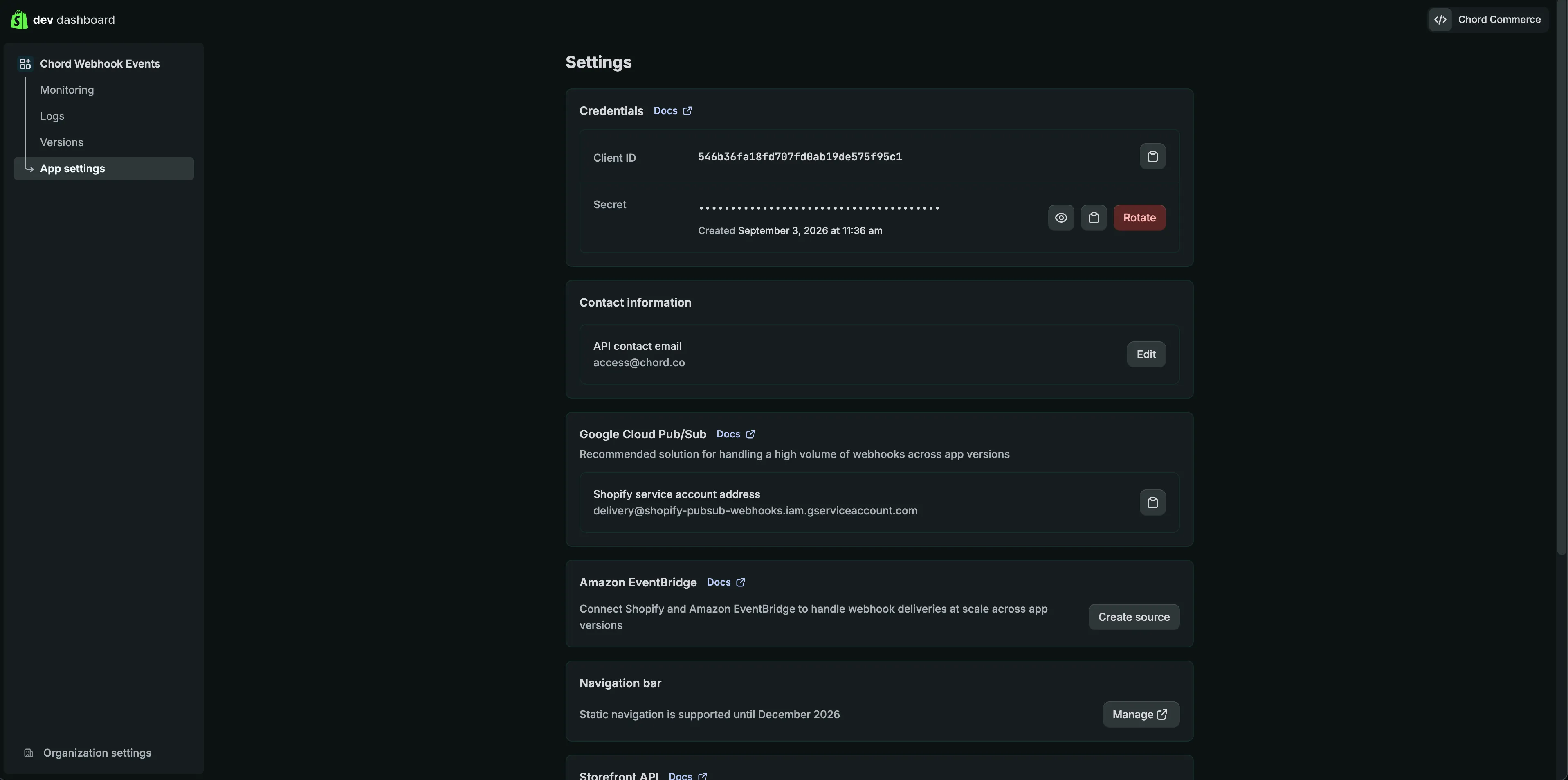The height and width of the screenshot is (780, 1568).
Task: Click the code icon beside Chord Commerce
Action: [1440, 20]
